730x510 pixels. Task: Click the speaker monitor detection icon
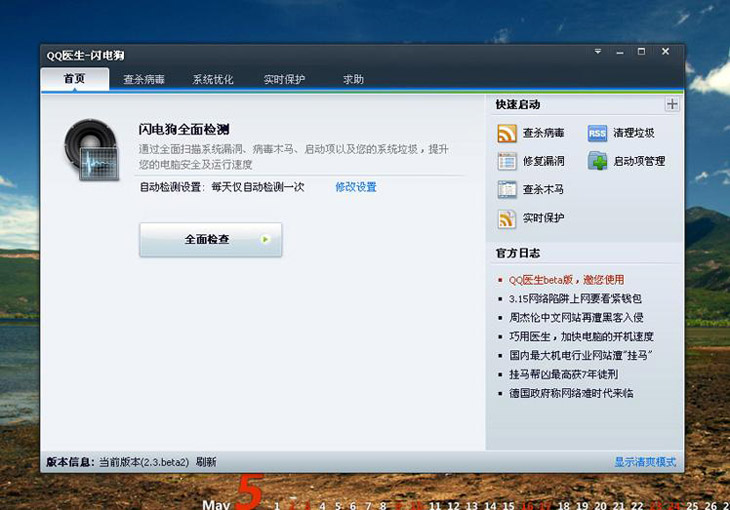[x=92, y=150]
